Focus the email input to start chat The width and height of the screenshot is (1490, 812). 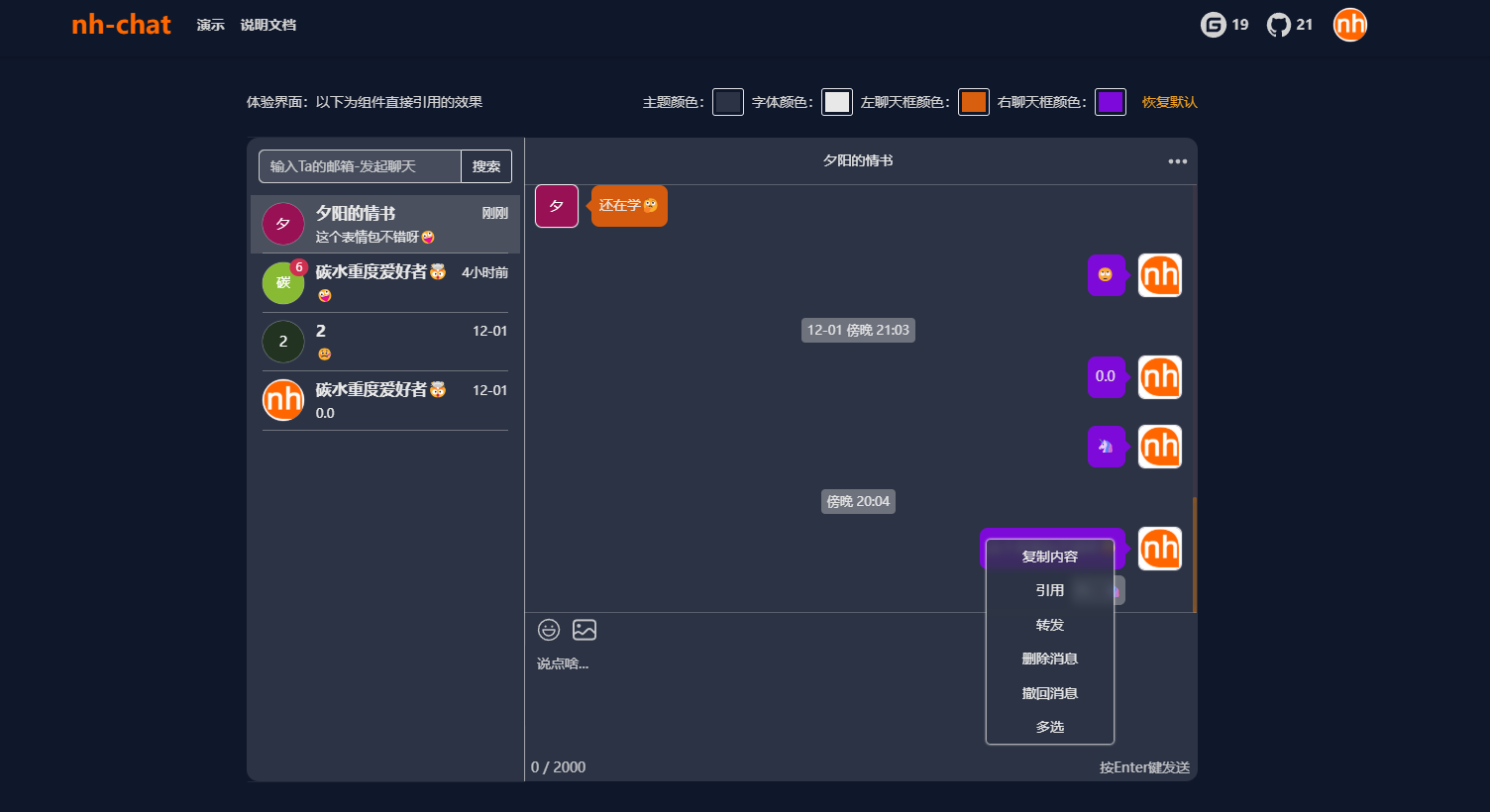(360, 166)
